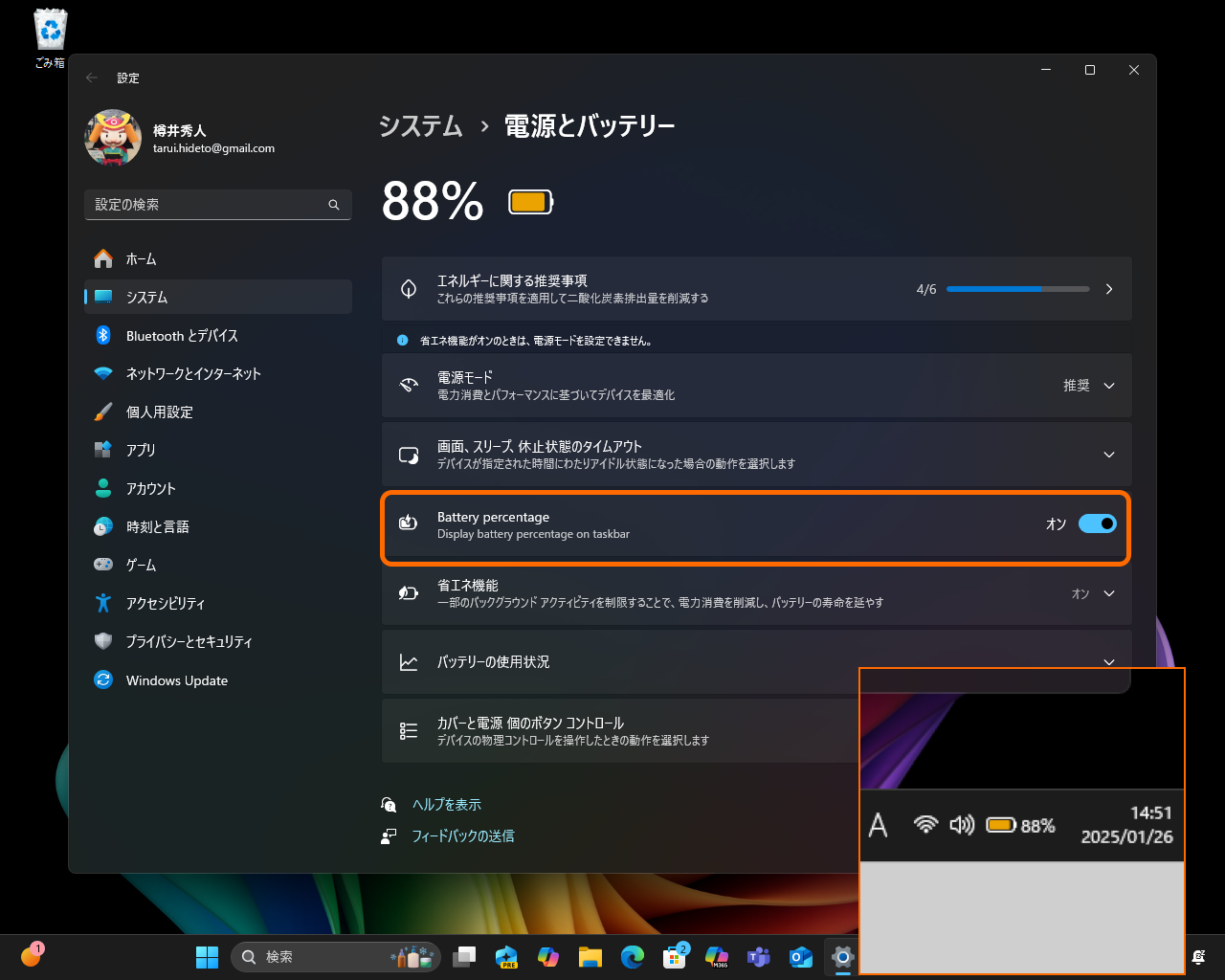Expand the 電源モード dropdown

1108,386
